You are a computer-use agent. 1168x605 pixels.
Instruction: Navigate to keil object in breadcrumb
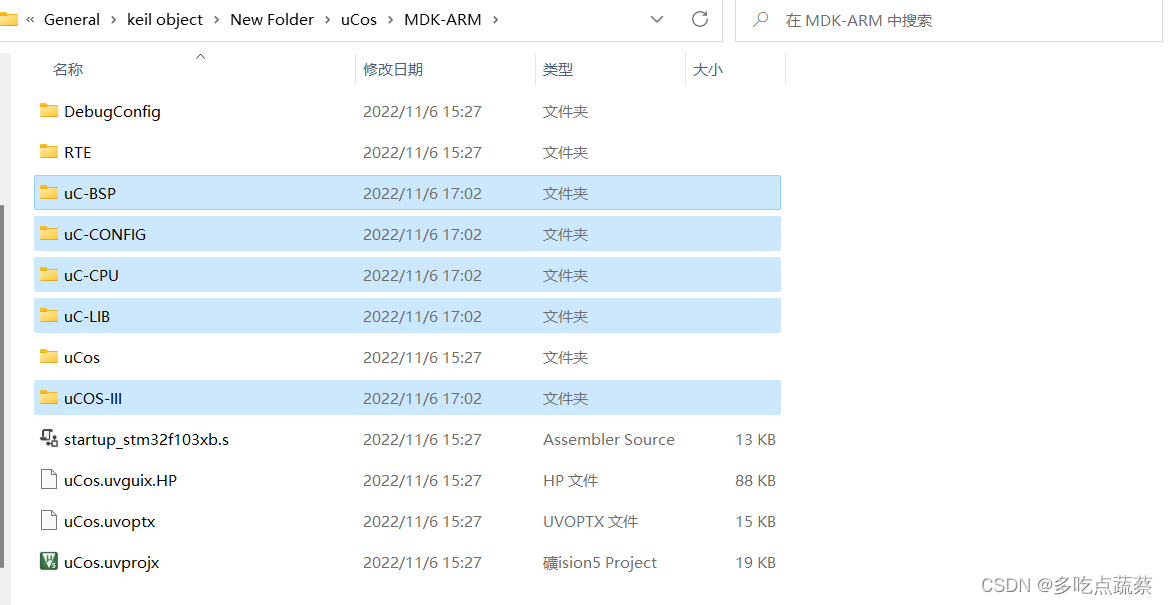pyautogui.click(x=165, y=19)
